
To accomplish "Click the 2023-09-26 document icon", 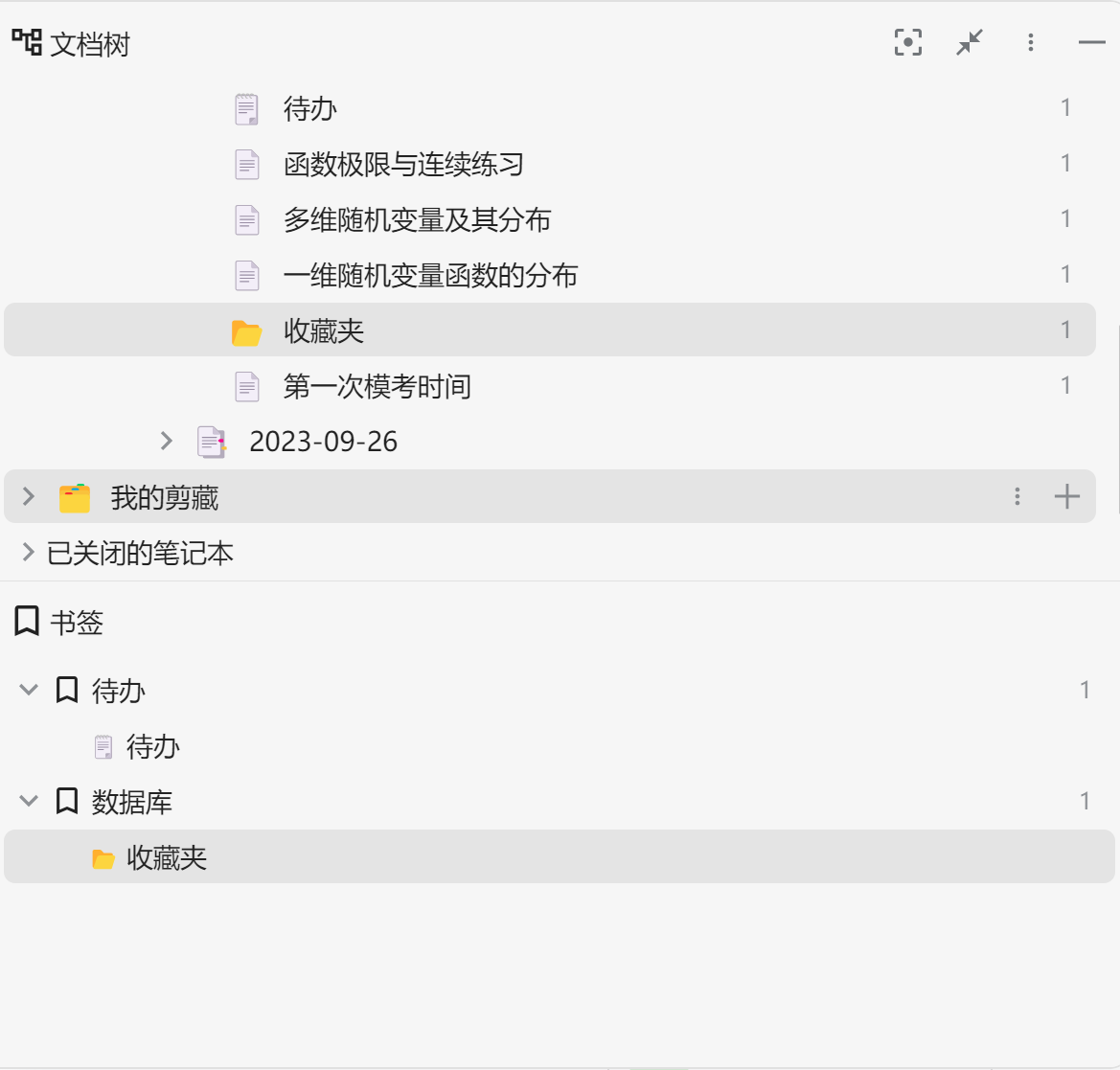I will [212, 442].
